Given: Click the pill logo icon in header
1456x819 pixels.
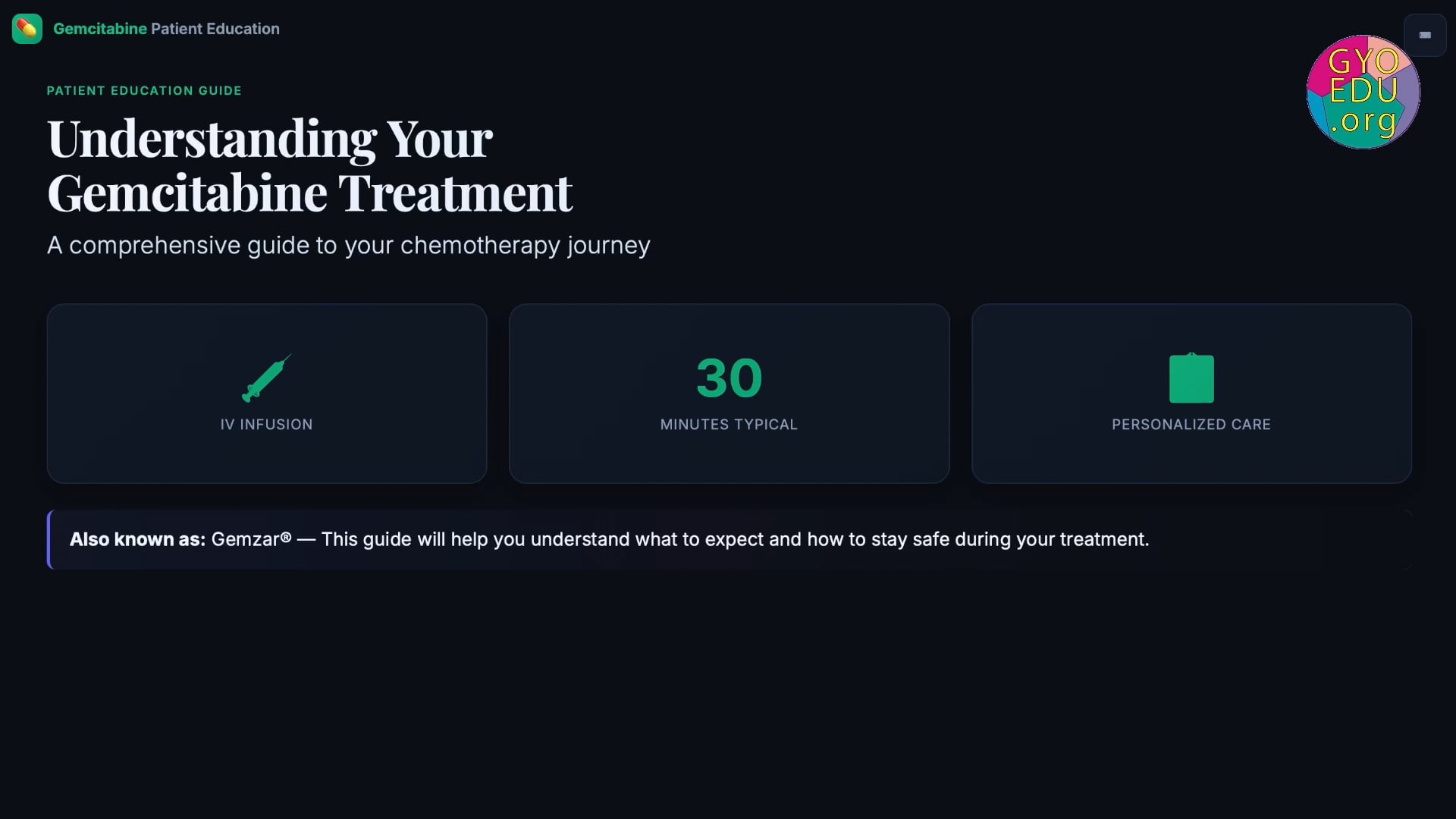Looking at the screenshot, I should pyautogui.click(x=27, y=29).
